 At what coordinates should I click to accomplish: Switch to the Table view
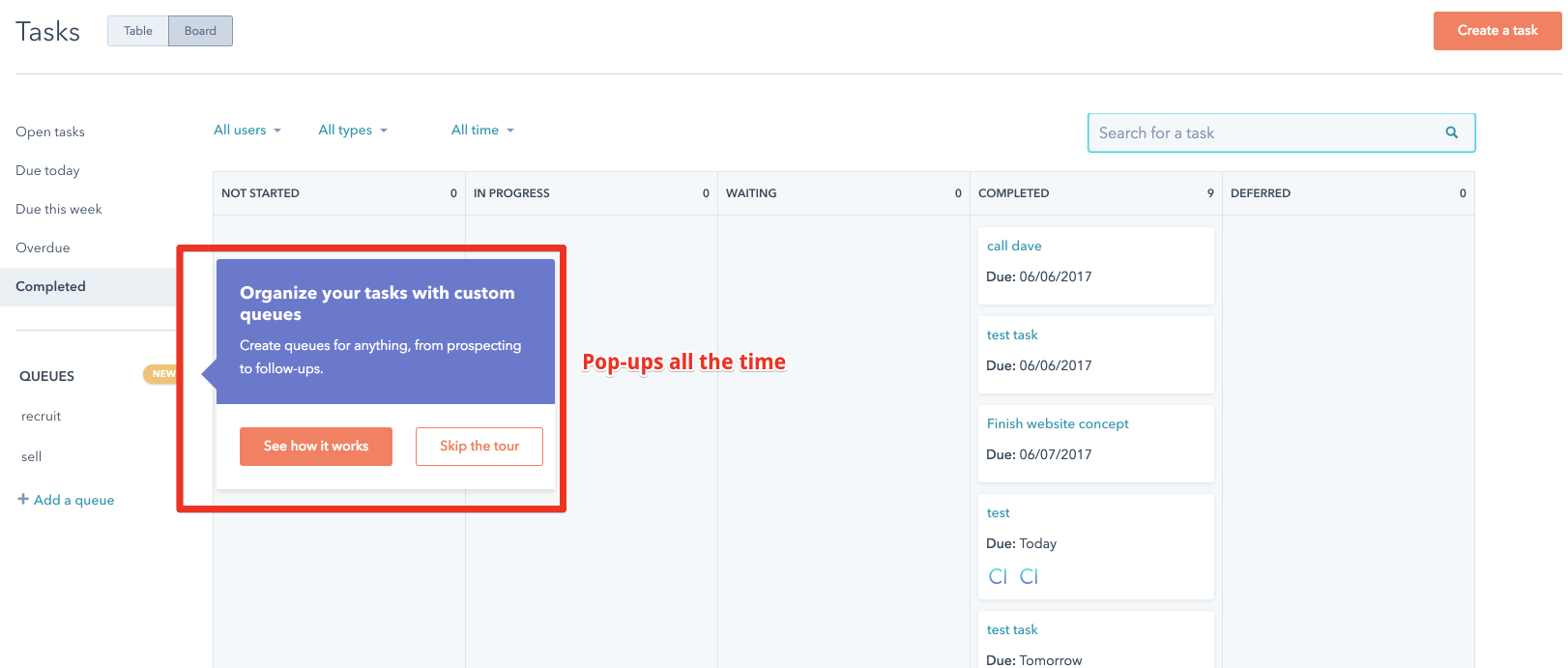coord(138,31)
